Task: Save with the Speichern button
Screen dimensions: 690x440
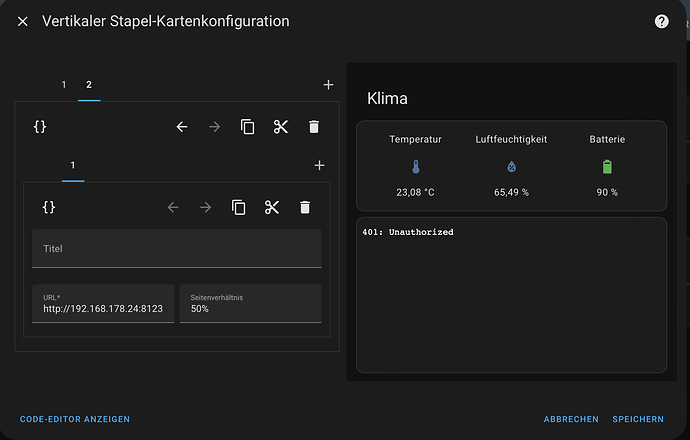Action: 638,419
